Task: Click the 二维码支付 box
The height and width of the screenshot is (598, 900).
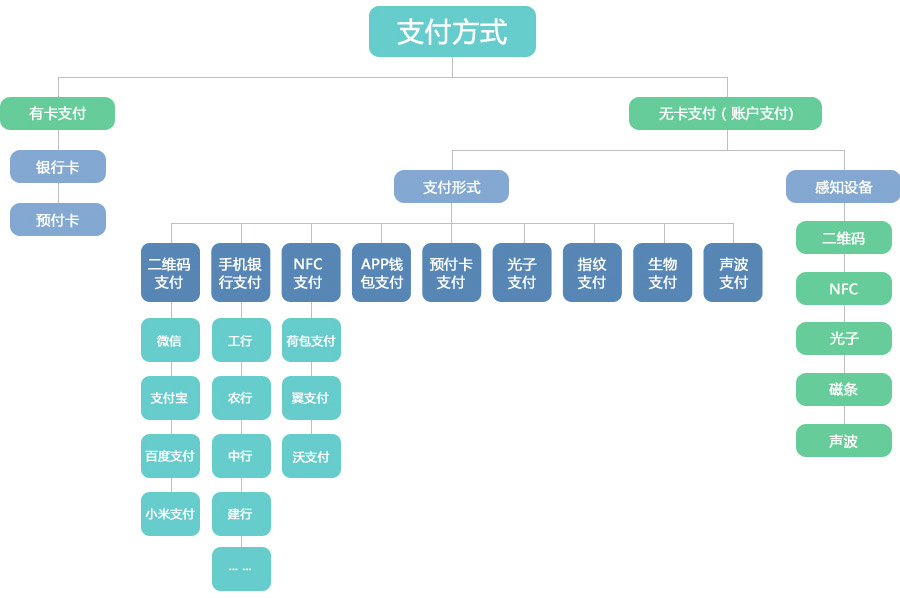Action: coord(170,273)
